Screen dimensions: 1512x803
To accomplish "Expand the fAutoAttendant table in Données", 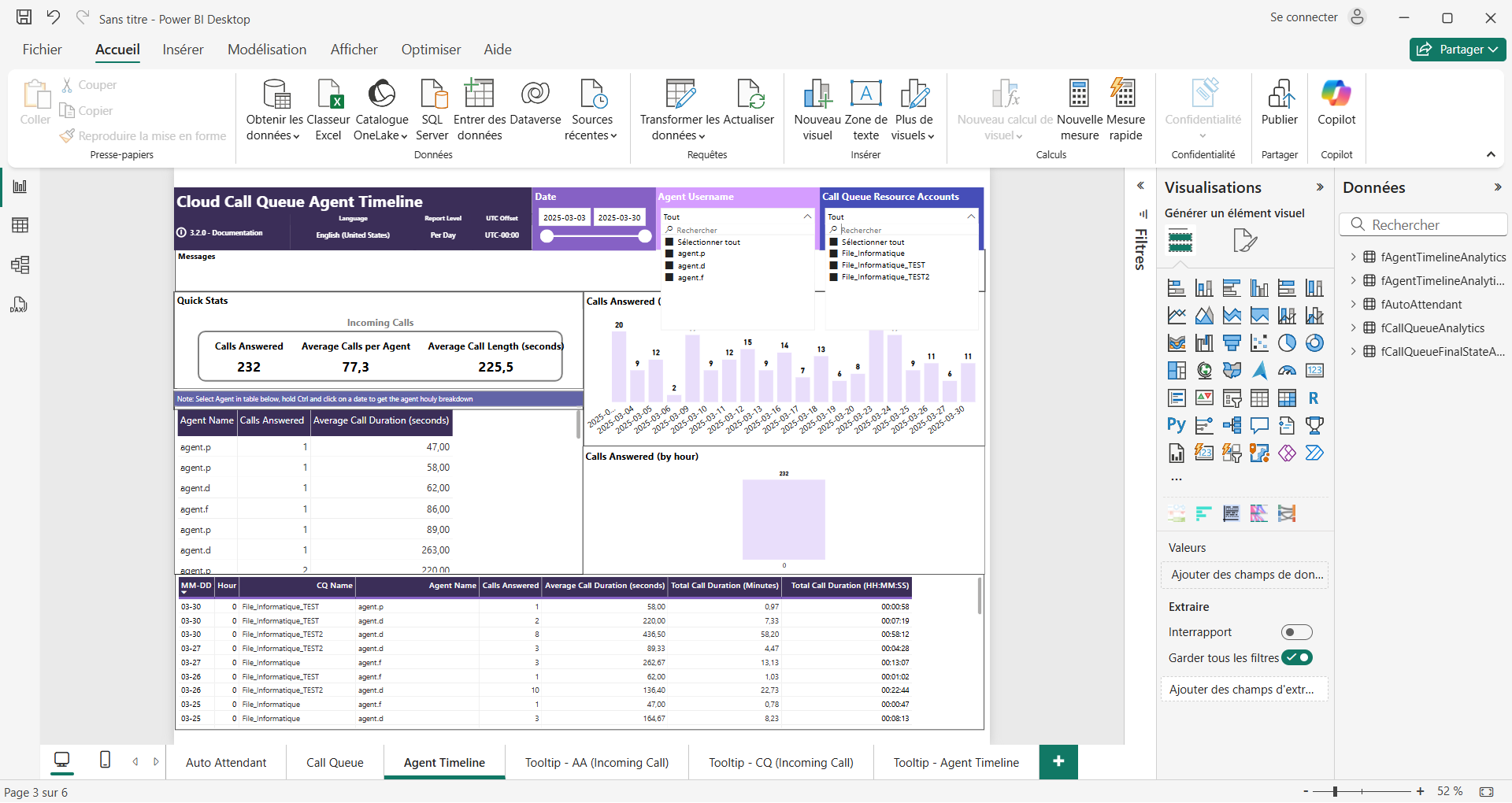I will (x=1353, y=304).
